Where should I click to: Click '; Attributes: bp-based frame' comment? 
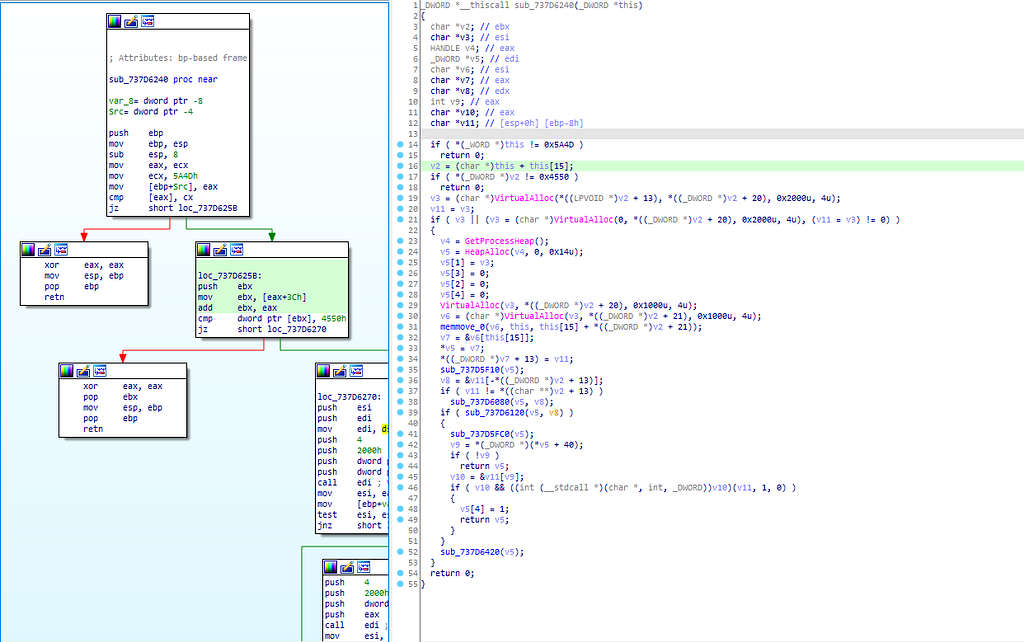178,57
